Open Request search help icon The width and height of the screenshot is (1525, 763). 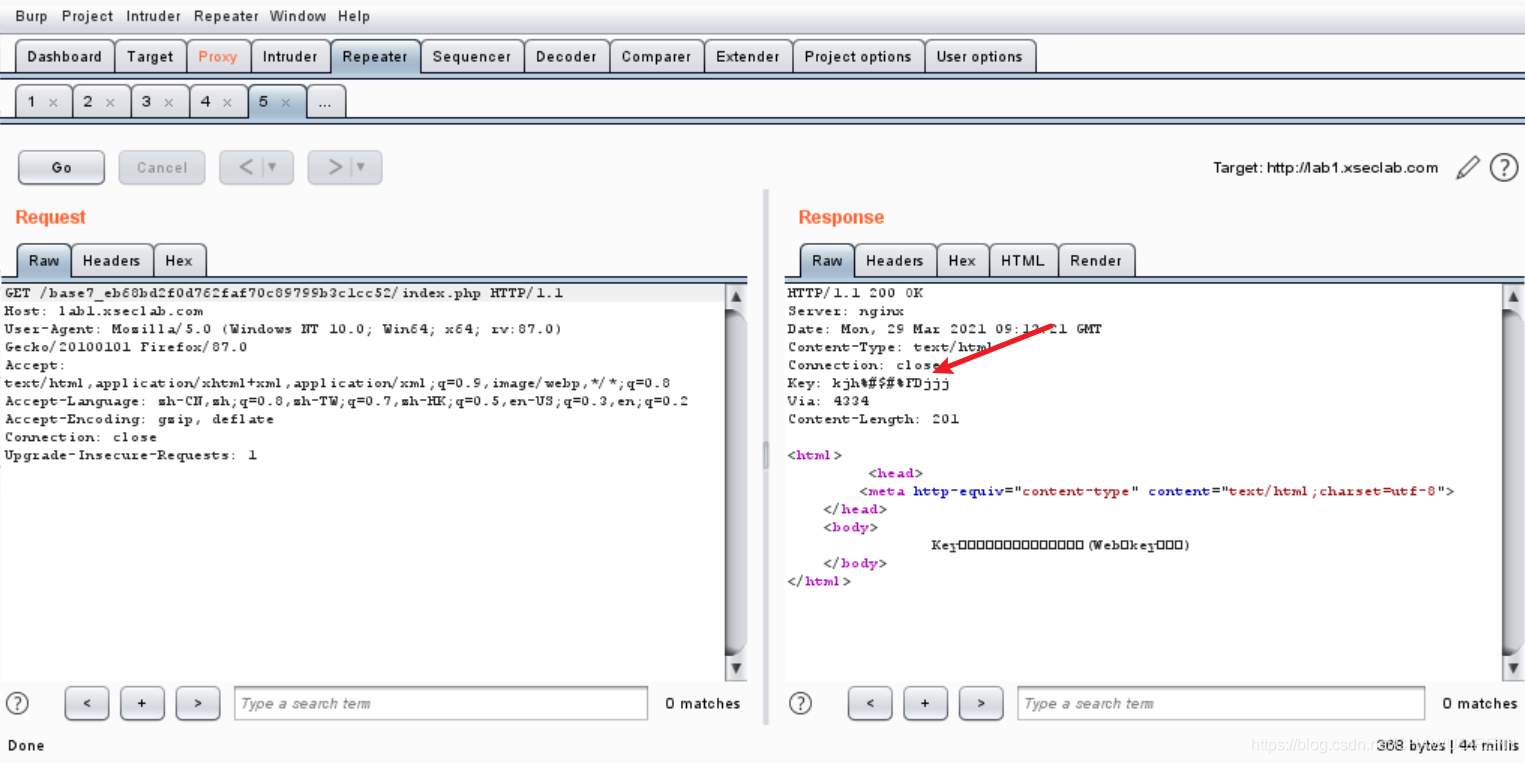(17, 703)
